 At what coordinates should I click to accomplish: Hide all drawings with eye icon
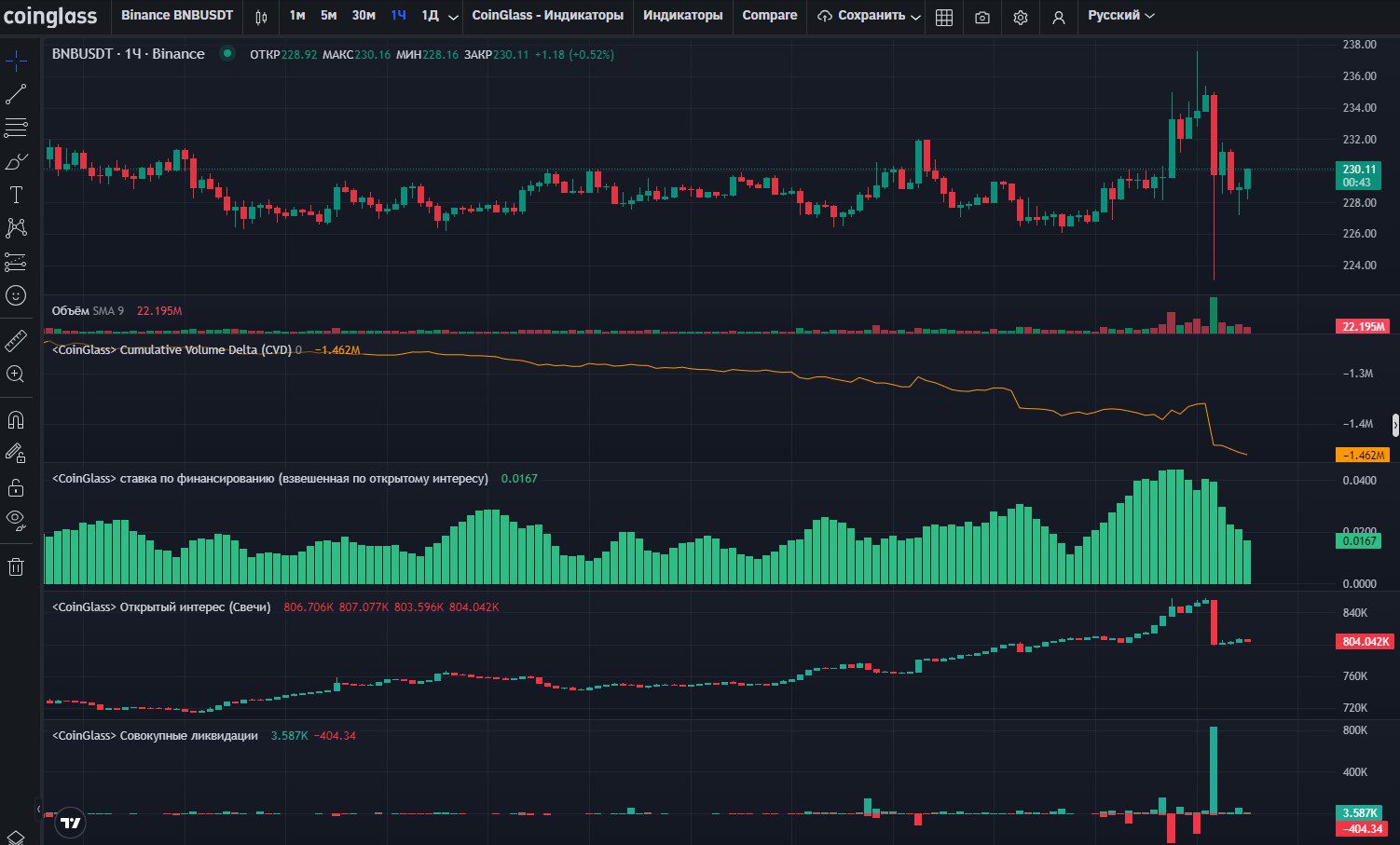point(16,521)
